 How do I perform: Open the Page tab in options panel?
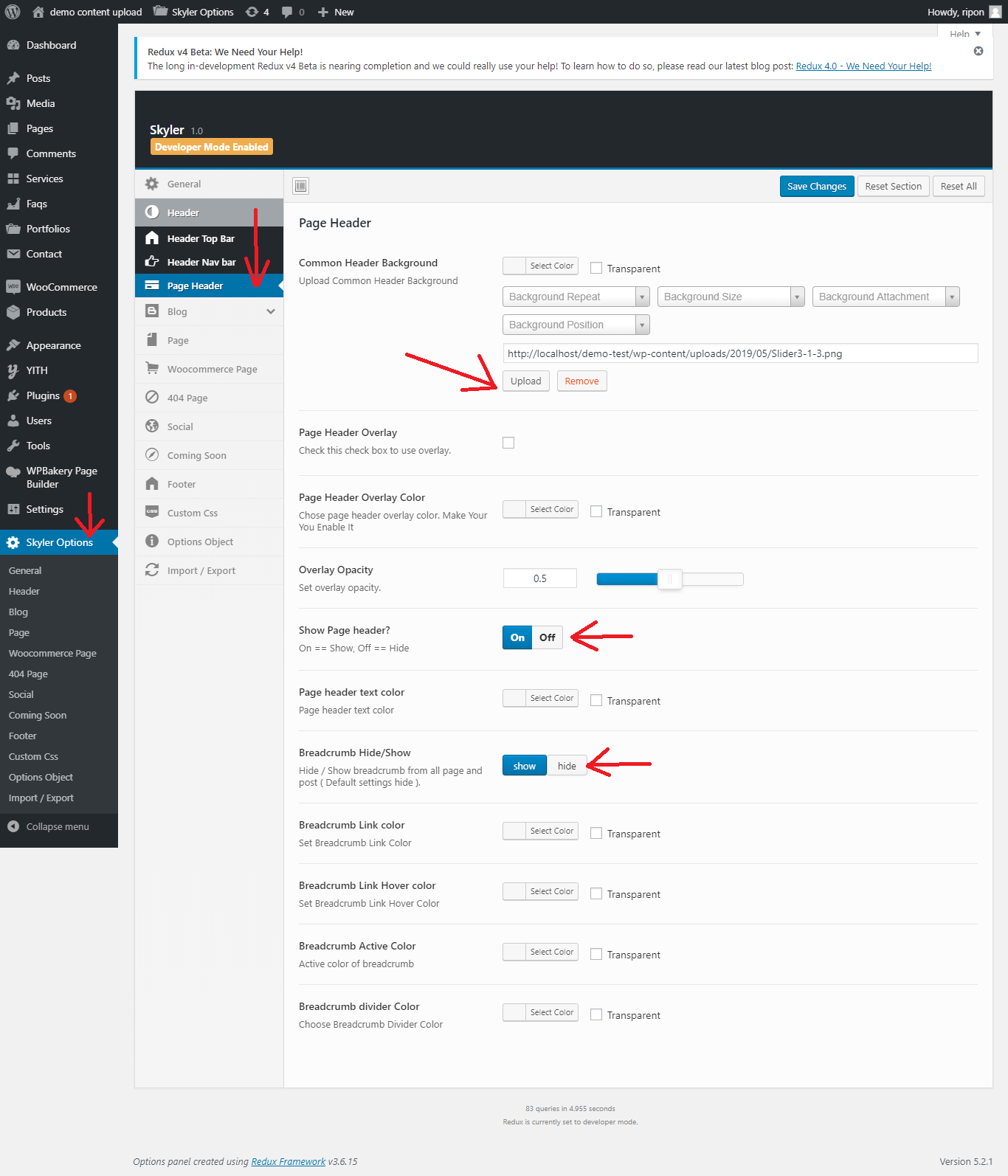click(x=209, y=340)
